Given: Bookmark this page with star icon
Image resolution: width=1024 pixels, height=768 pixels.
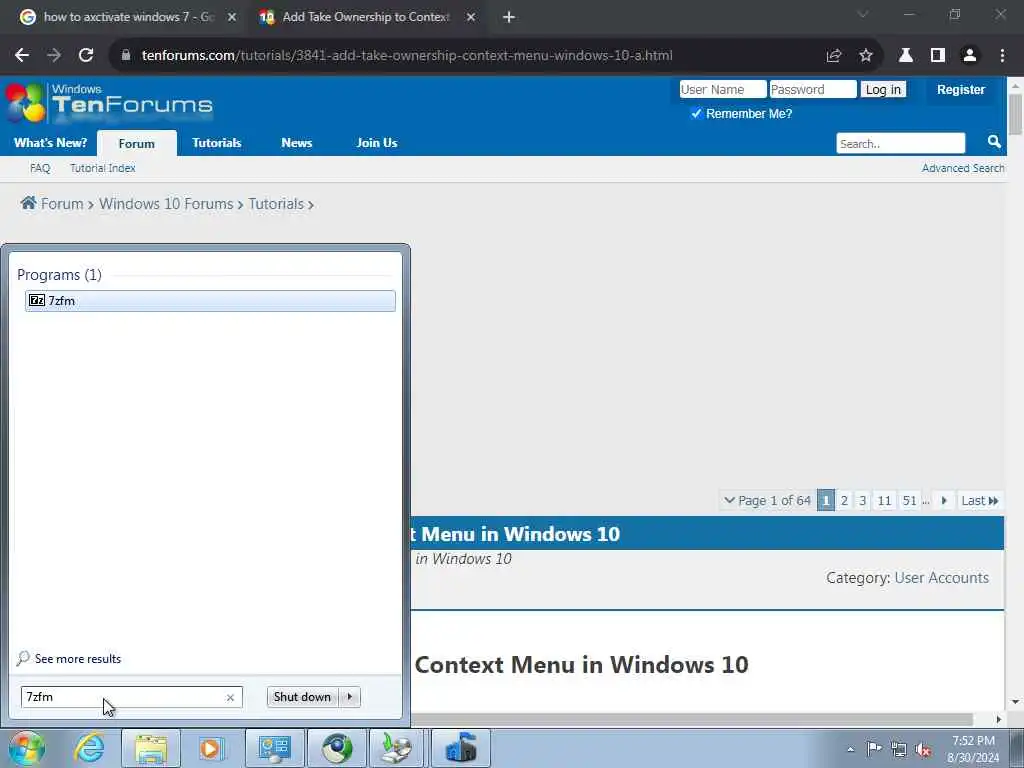Looking at the screenshot, I should pos(865,56).
